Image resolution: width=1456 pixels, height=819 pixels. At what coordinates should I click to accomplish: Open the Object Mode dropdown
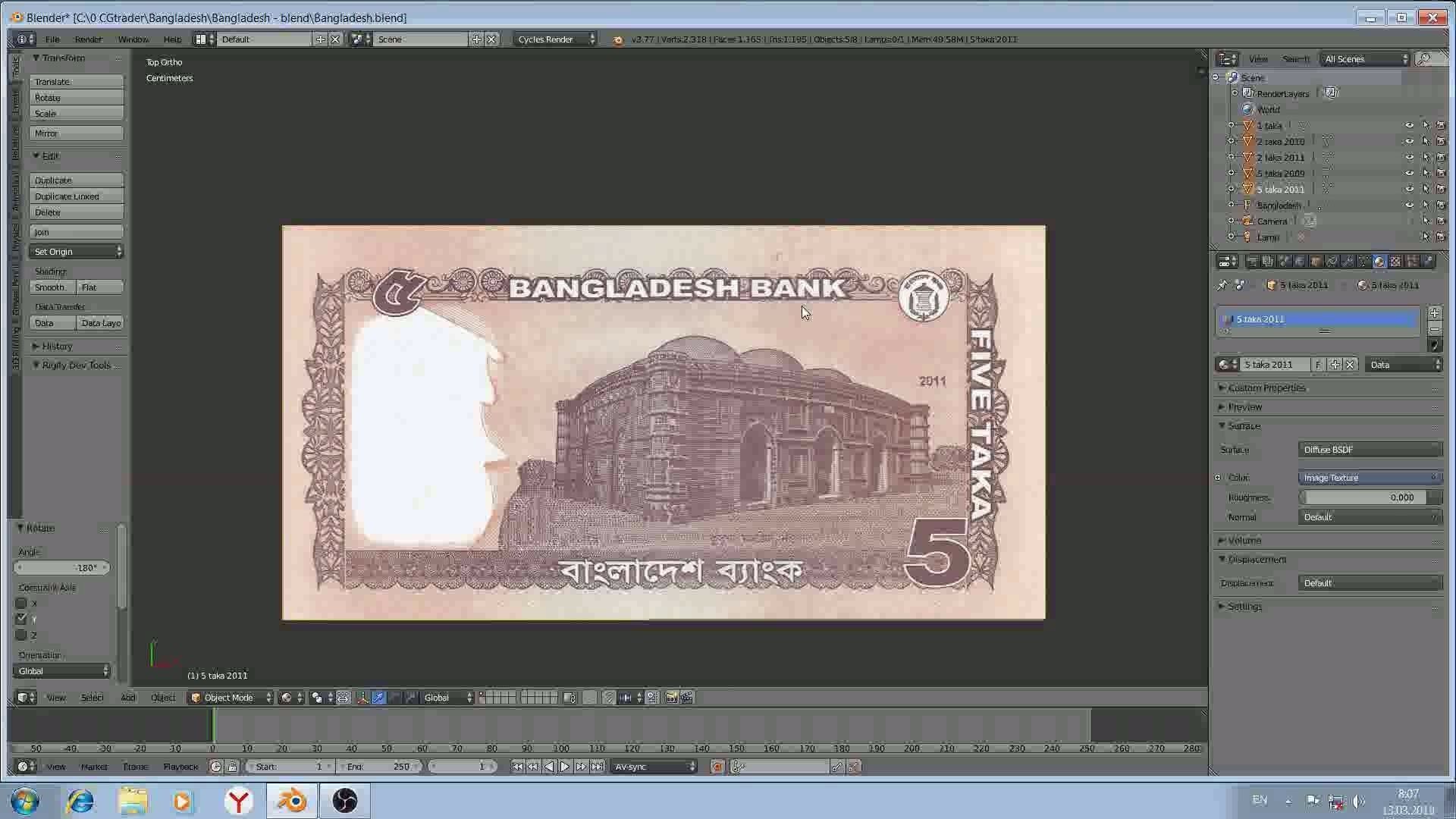point(231,698)
